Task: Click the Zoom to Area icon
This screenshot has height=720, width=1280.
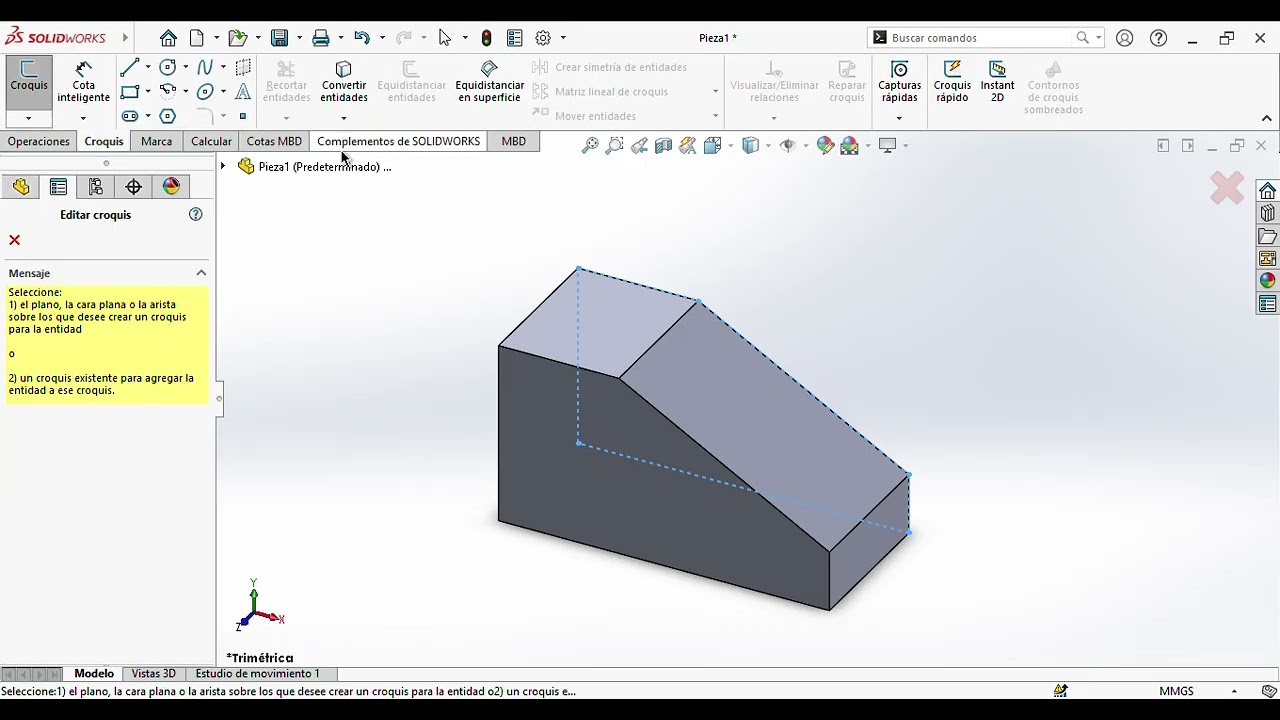Action: pyautogui.click(x=614, y=146)
